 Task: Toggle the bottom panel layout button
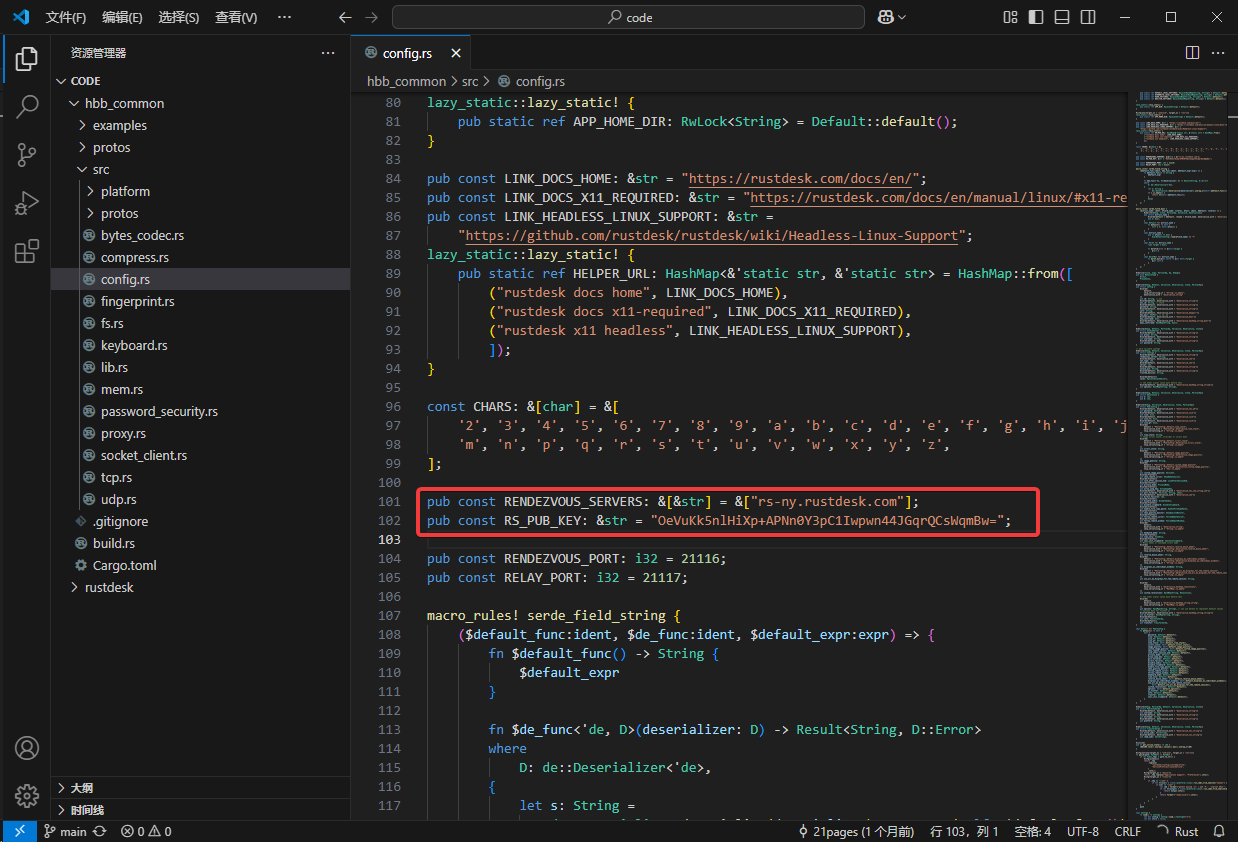(x=1062, y=17)
